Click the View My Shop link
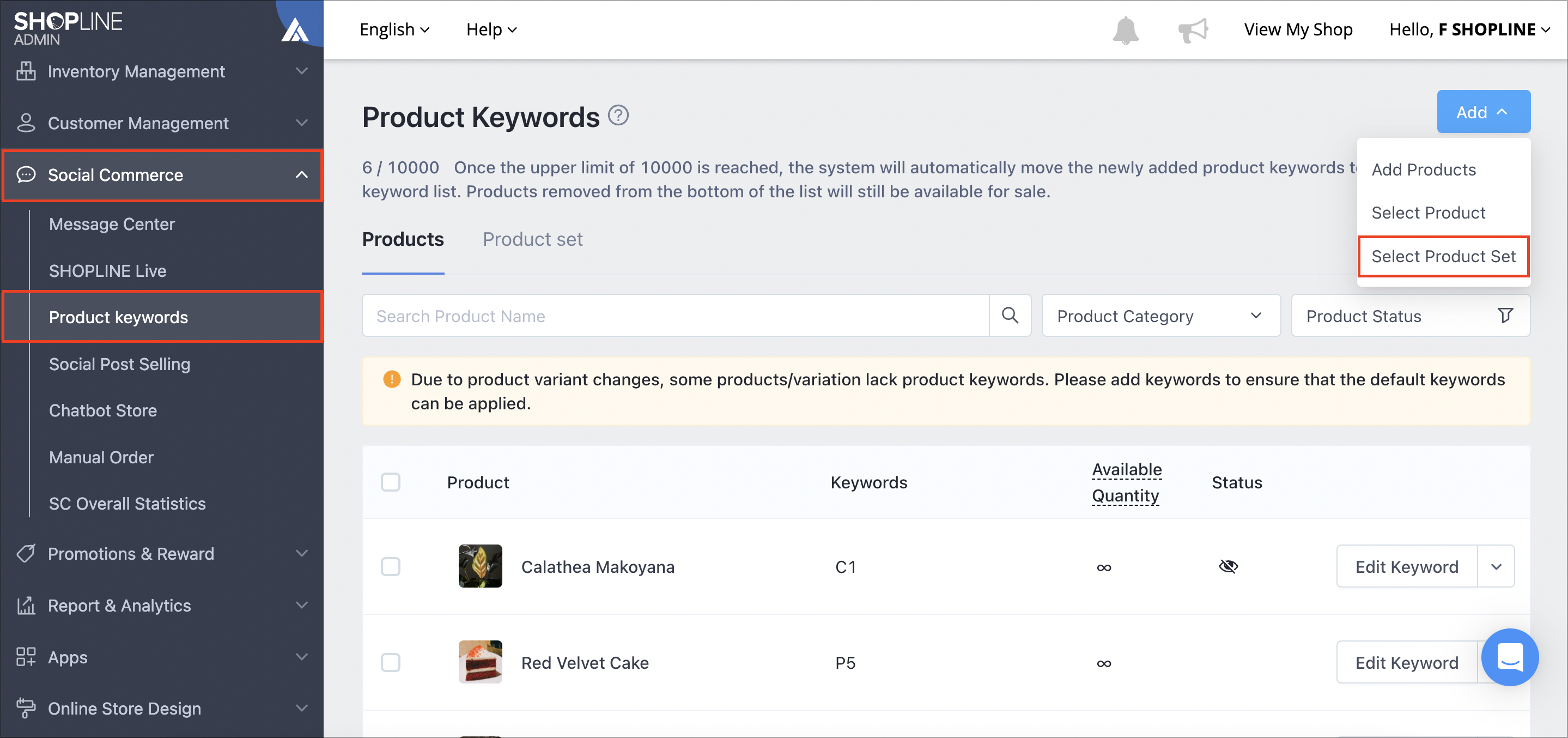 (1298, 29)
